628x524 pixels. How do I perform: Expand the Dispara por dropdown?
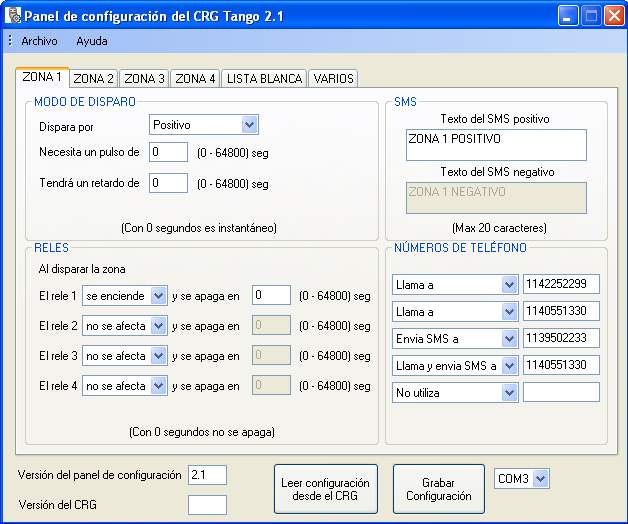point(204,125)
